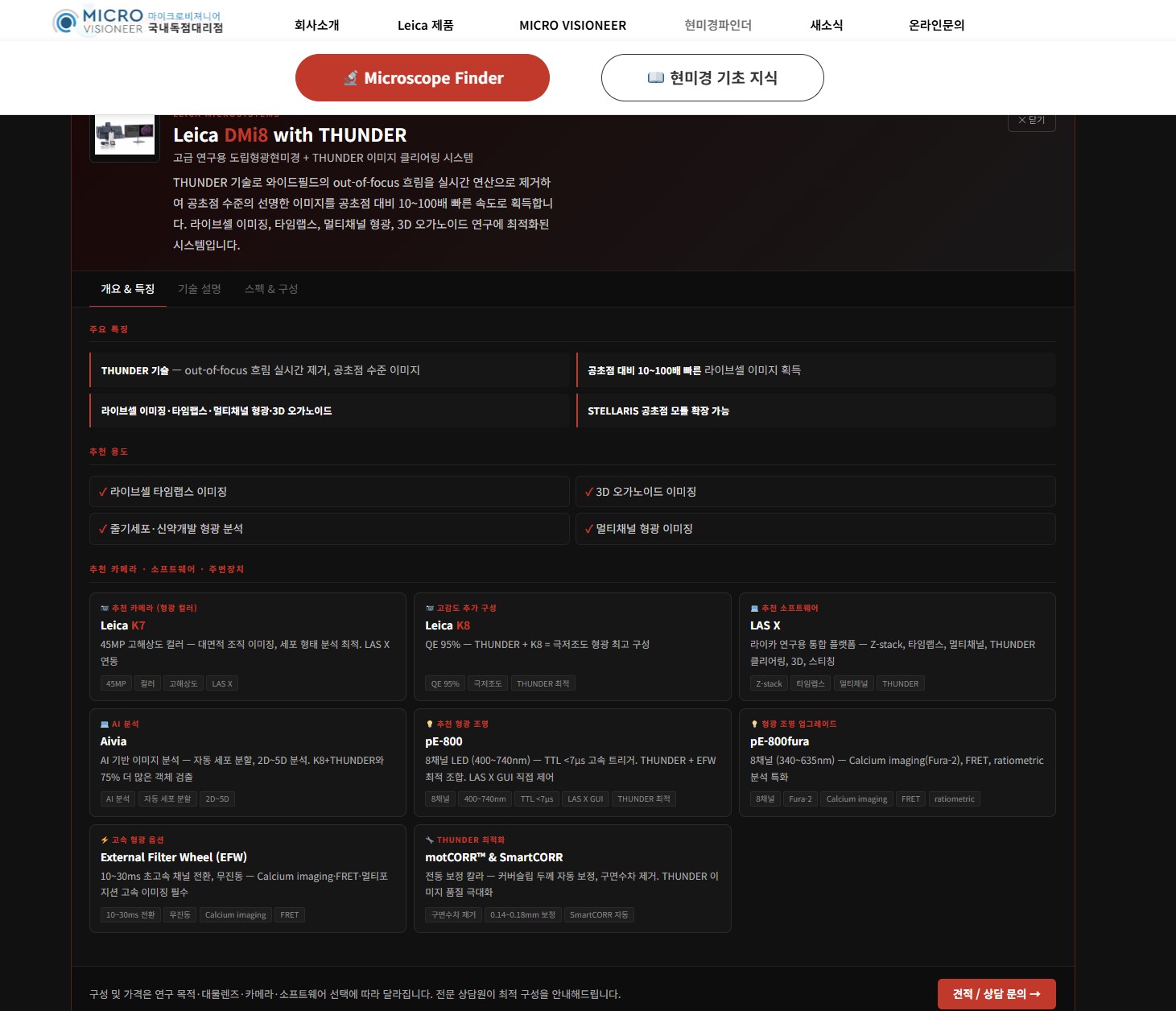Click the bulb icon beside 추천 형광 조명
This screenshot has width=1176, height=1011.
coord(430,724)
